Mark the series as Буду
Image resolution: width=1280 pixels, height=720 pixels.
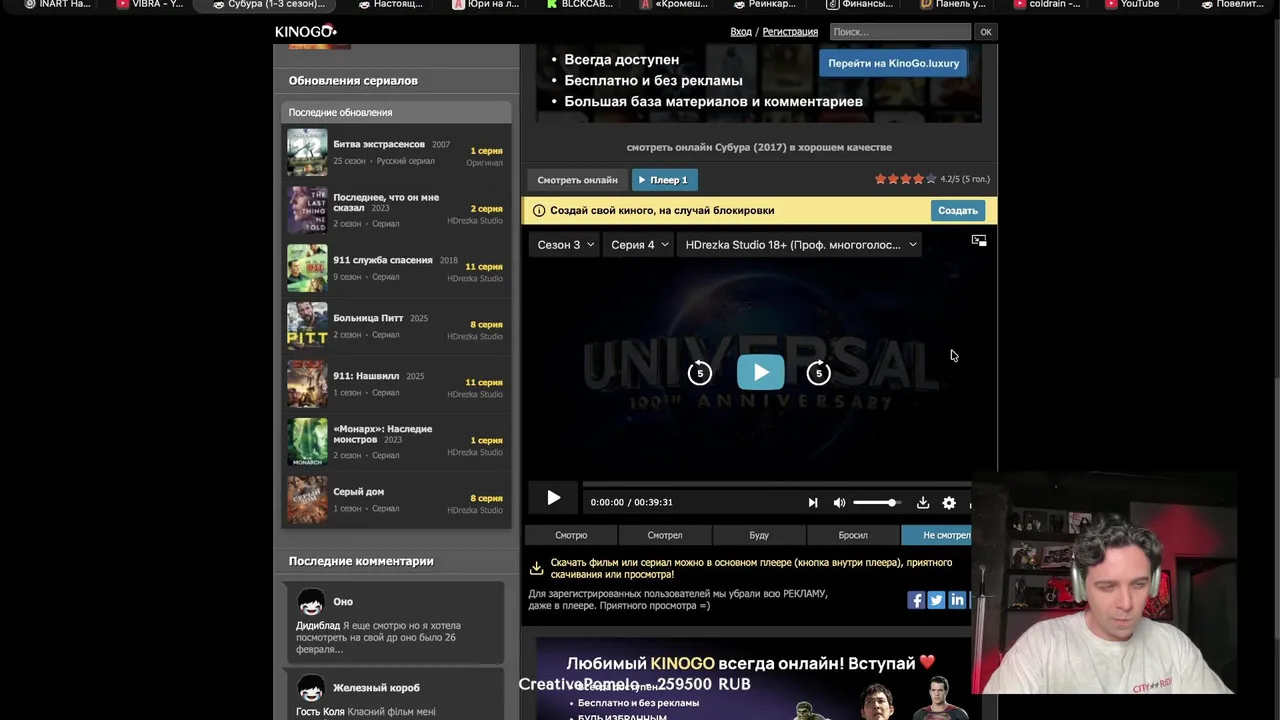759,535
